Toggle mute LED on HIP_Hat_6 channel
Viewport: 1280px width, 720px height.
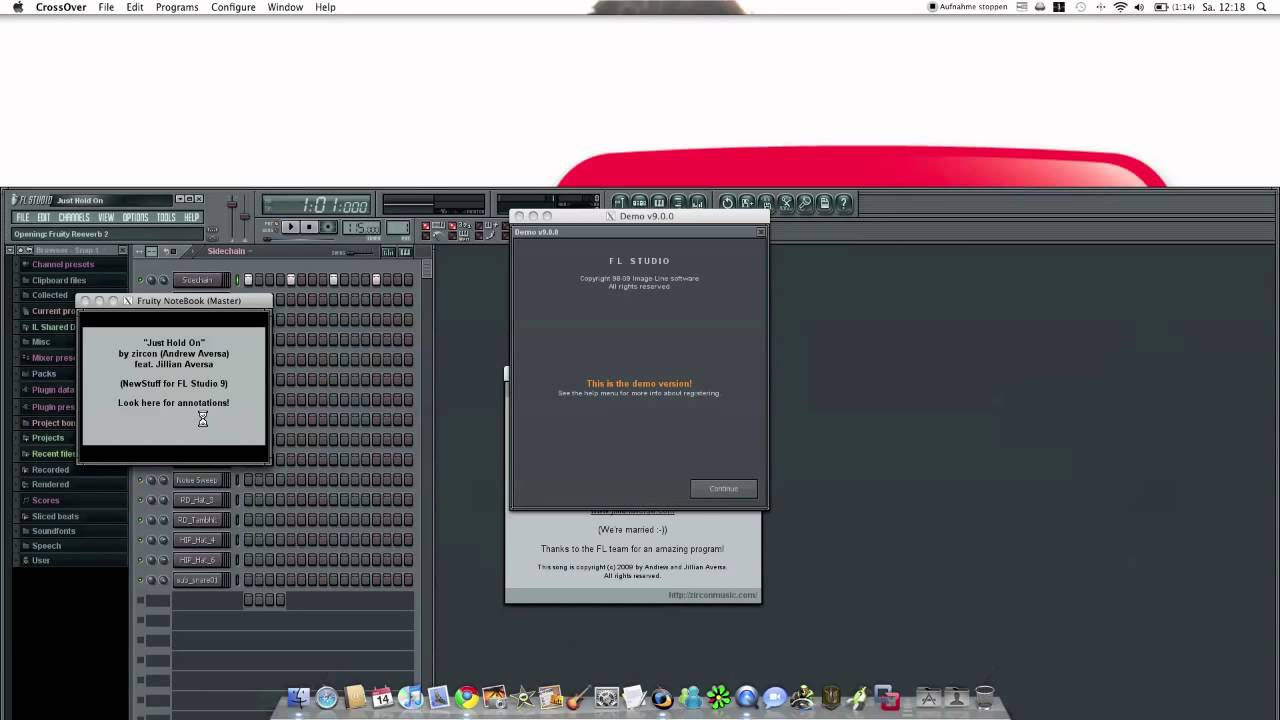pyautogui.click(x=140, y=560)
